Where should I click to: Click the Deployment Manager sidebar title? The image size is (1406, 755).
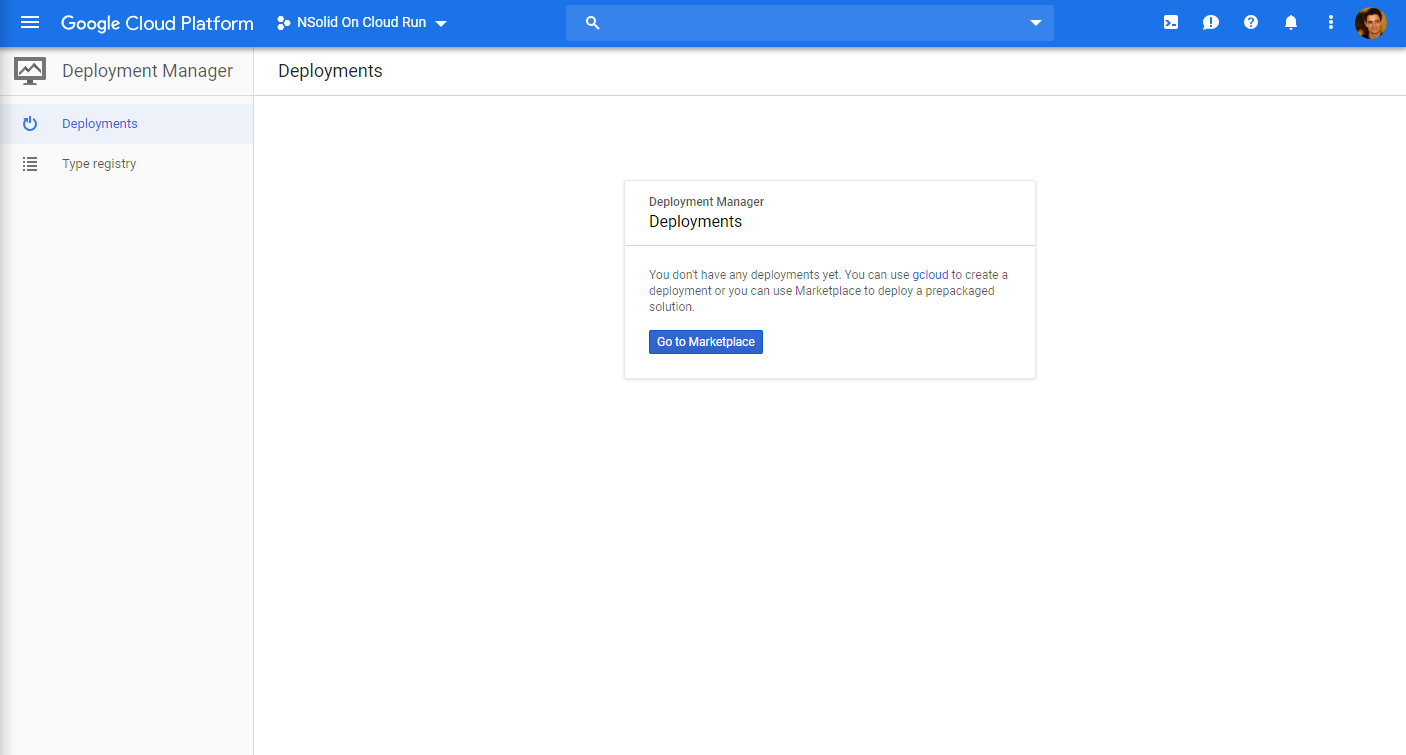click(x=147, y=71)
